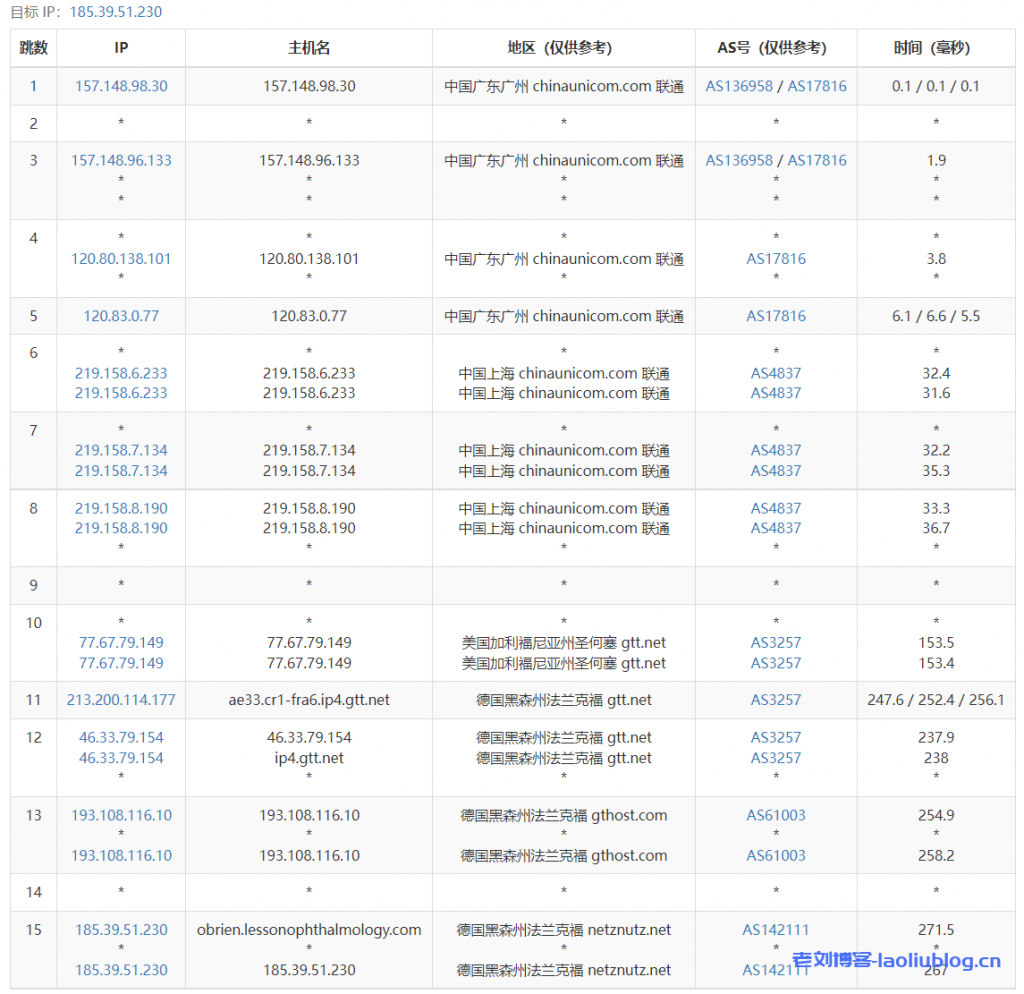Click the 时间 (毫秒) column header
Image resolution: width=1024 pixels, height=994 pixels.
[x=935, y=48]
